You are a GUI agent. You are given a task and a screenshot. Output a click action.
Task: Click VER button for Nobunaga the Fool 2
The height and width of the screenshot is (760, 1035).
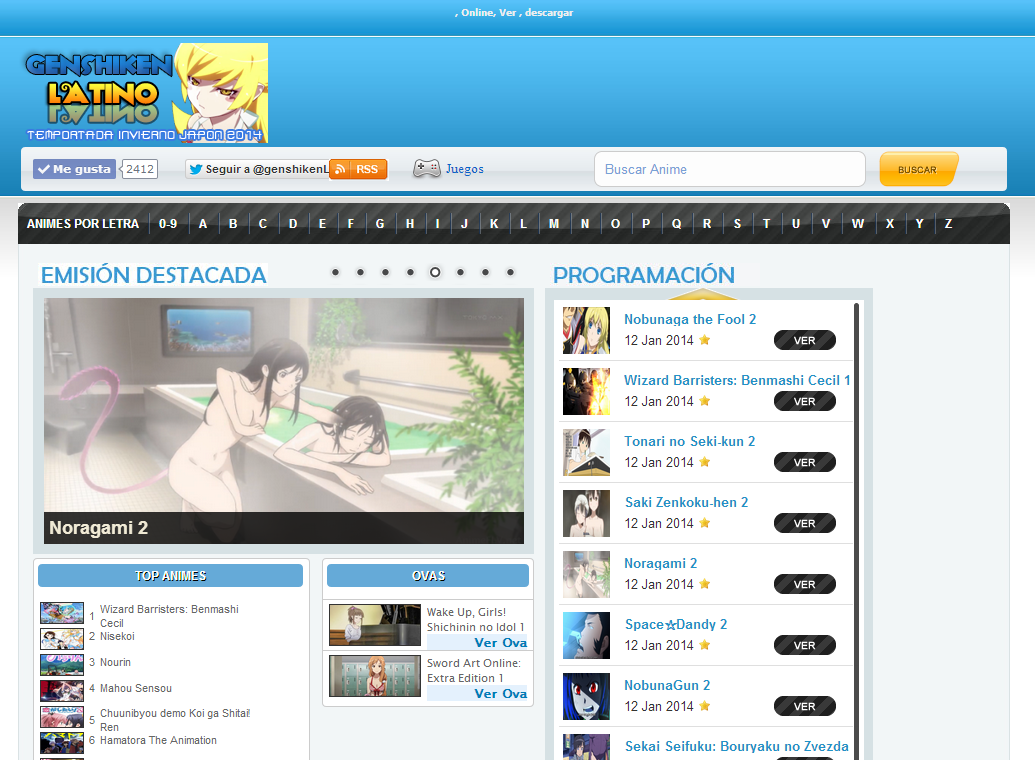coord(805,340)
